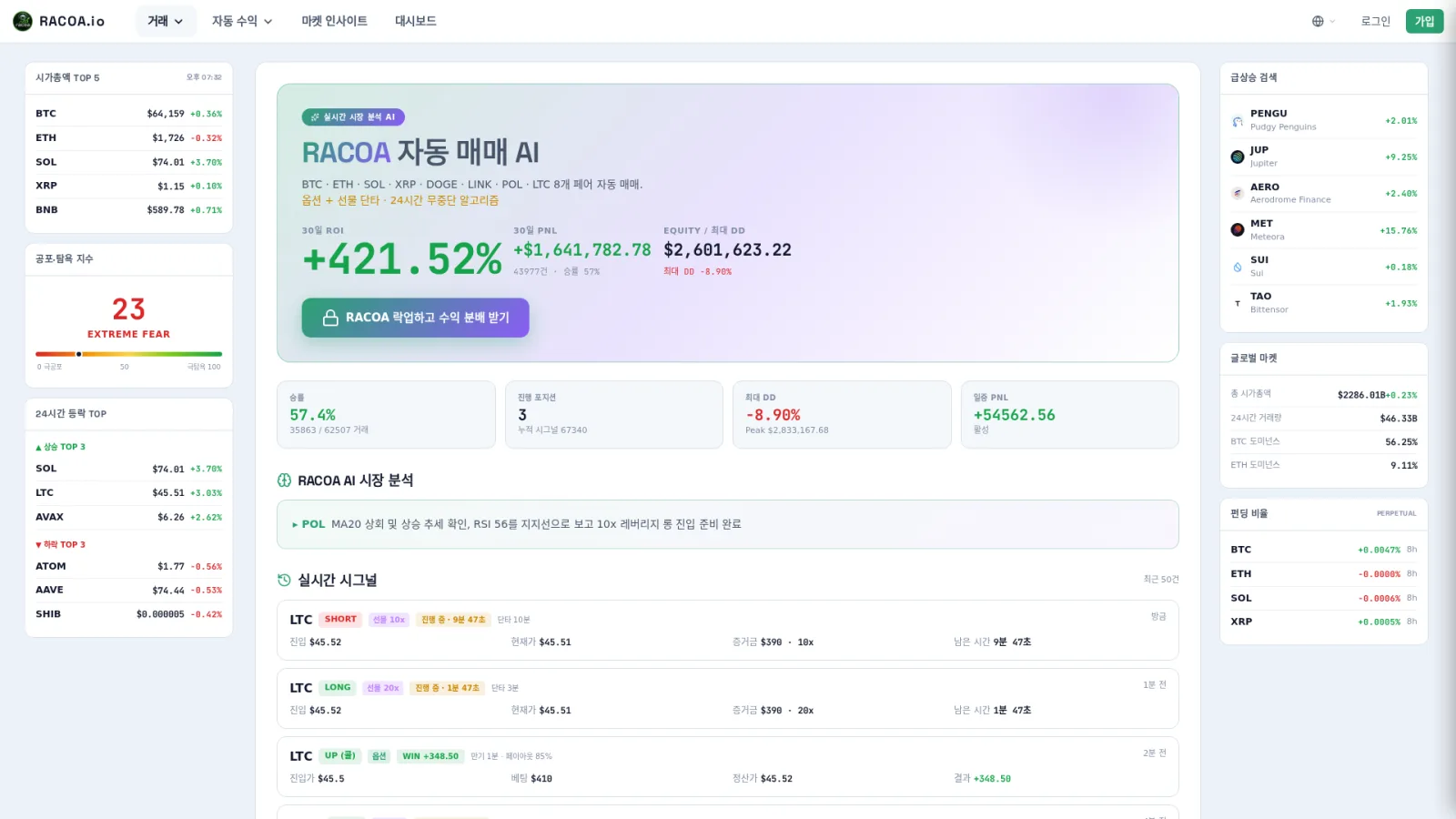Select the ATOM row under 하락 TOP 3
Viewport: 1456px width, 819px height.
tap(128, 566)
